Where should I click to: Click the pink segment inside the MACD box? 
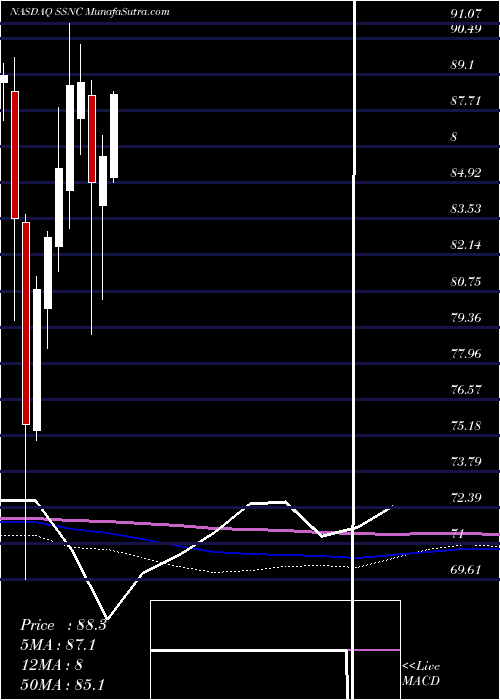(x=374, y=650)
